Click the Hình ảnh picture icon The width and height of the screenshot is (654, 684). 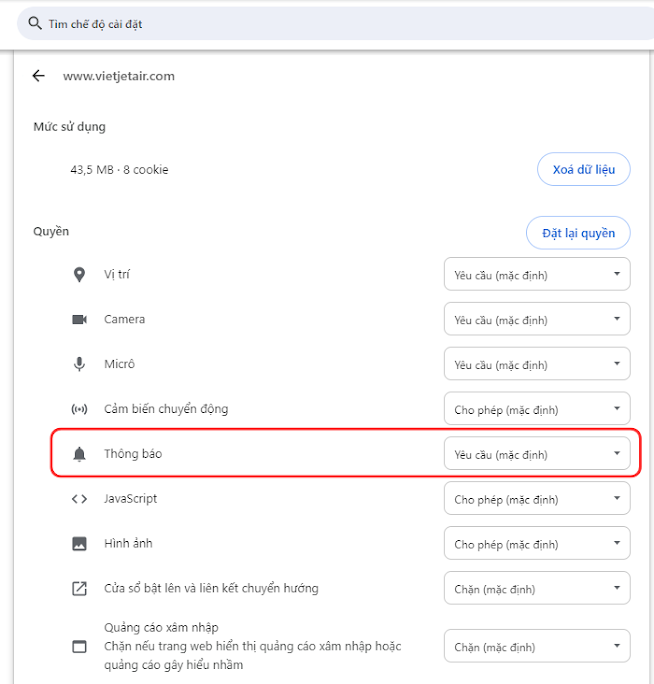click(79, 544)
